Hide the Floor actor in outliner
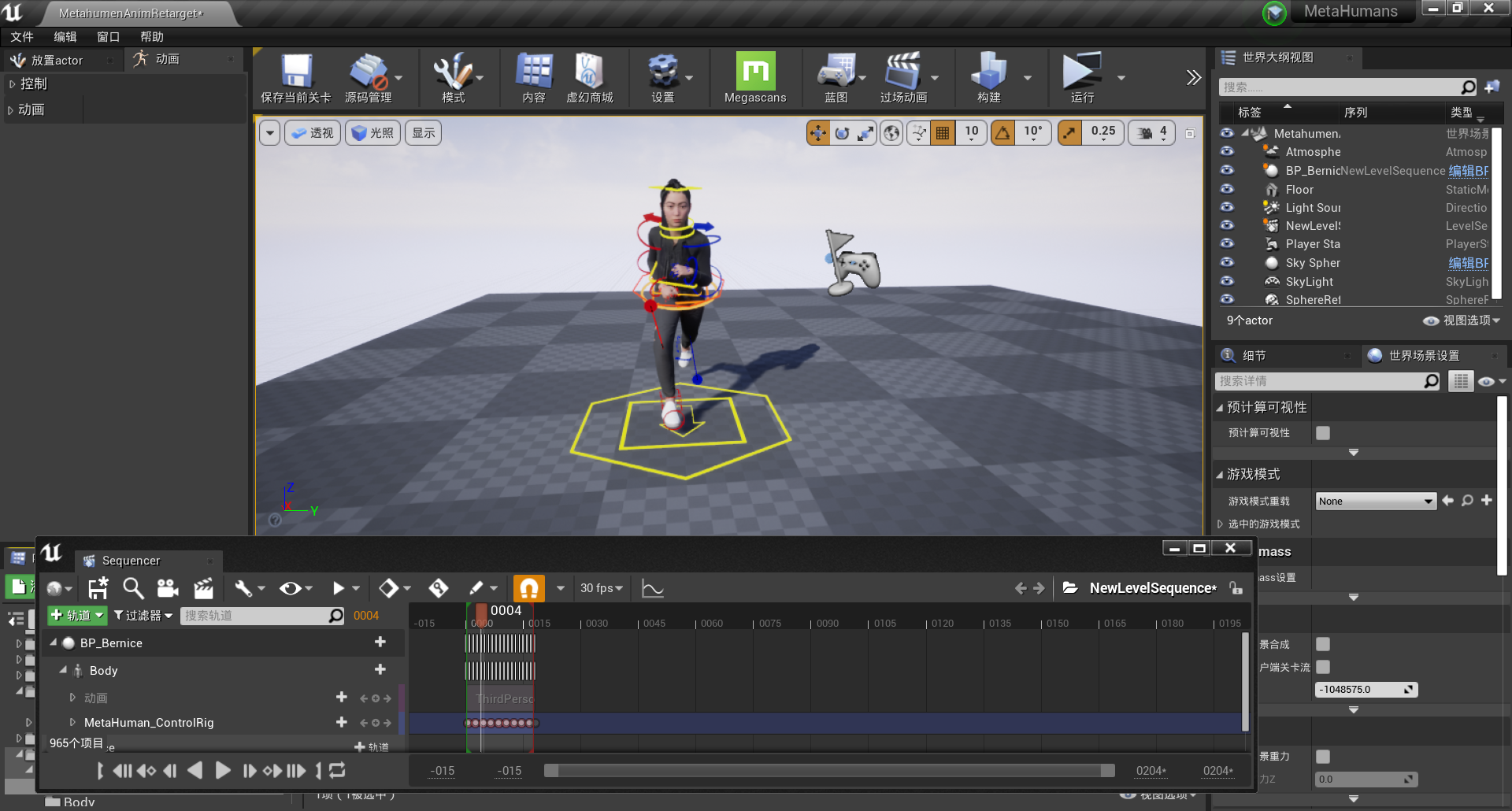Screen dimensions: 1512x811 1227,189
